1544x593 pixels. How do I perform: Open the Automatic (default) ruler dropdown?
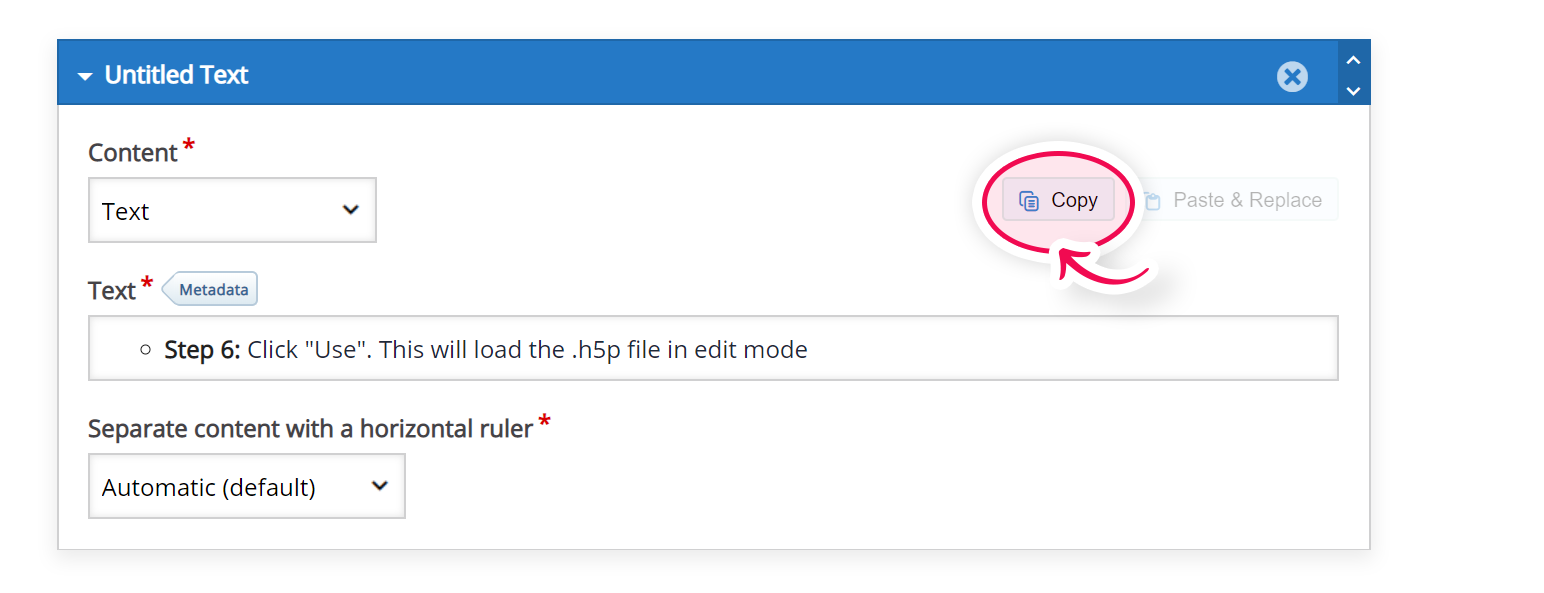pos(247,486)
